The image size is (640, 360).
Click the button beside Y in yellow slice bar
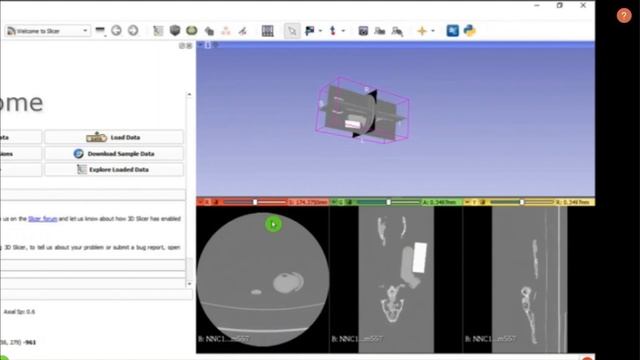(482, 202)
